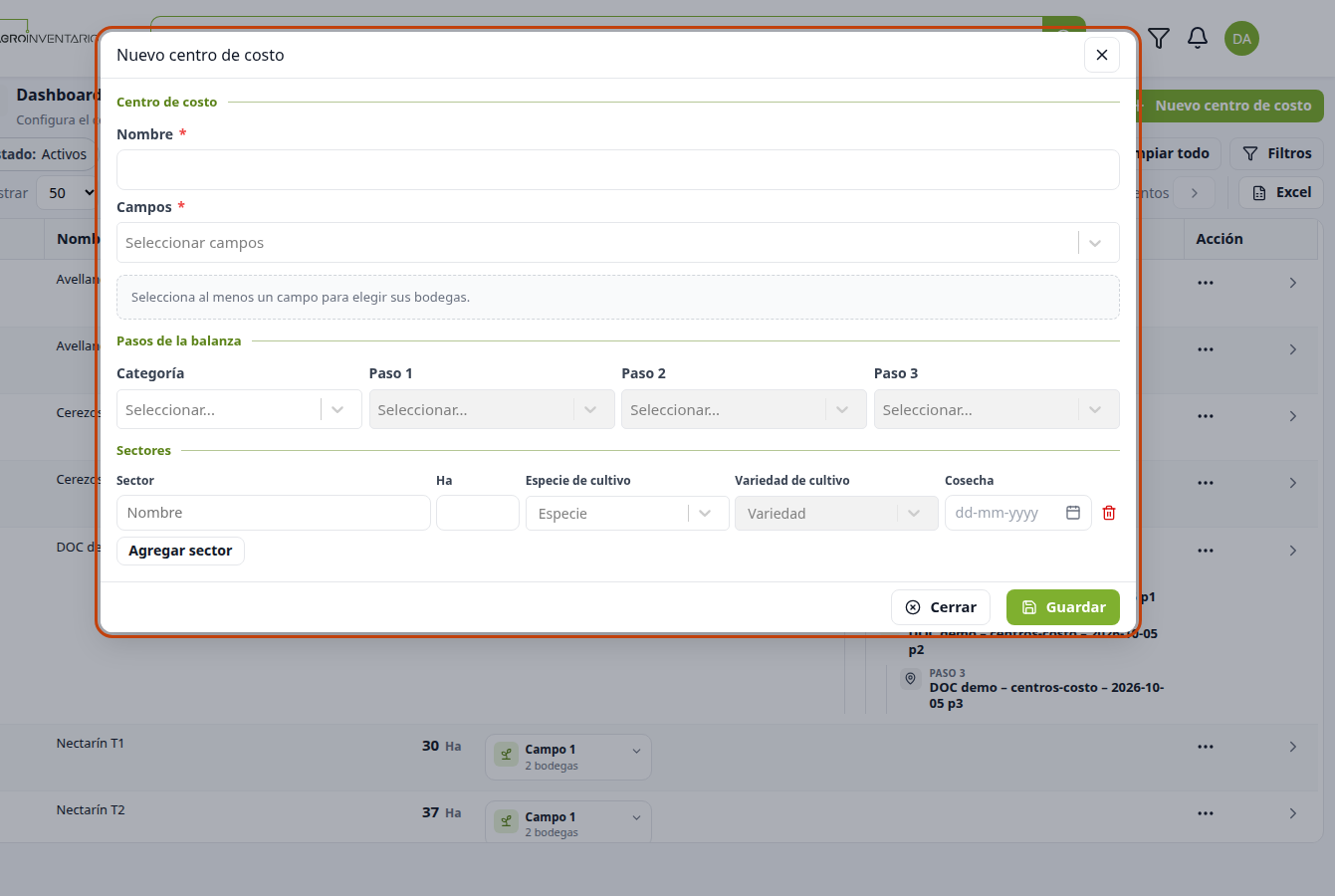Change rows-per-page selector showing 50

[x=72, y=193]
